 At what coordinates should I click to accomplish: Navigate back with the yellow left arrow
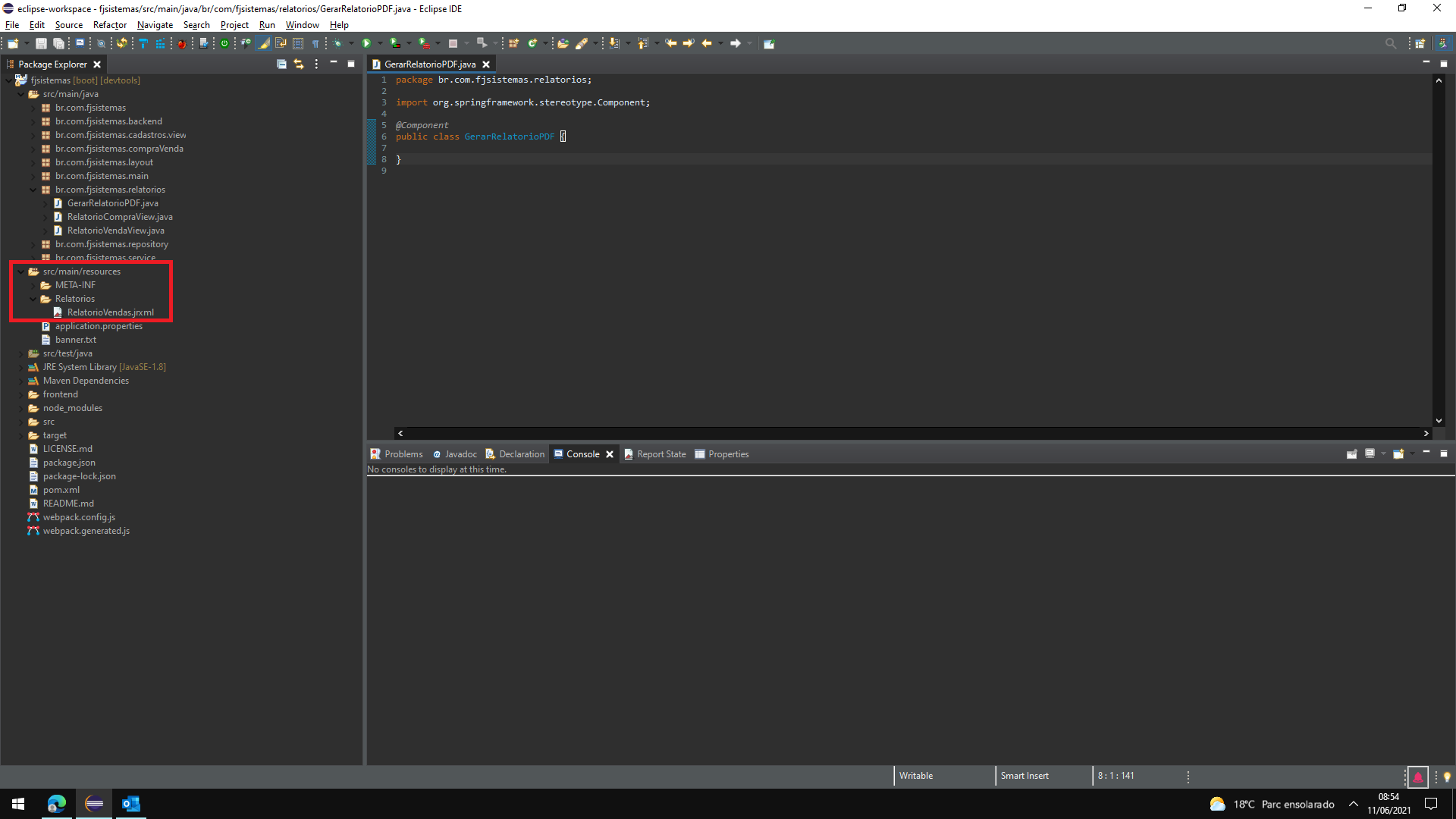point(707,44)
